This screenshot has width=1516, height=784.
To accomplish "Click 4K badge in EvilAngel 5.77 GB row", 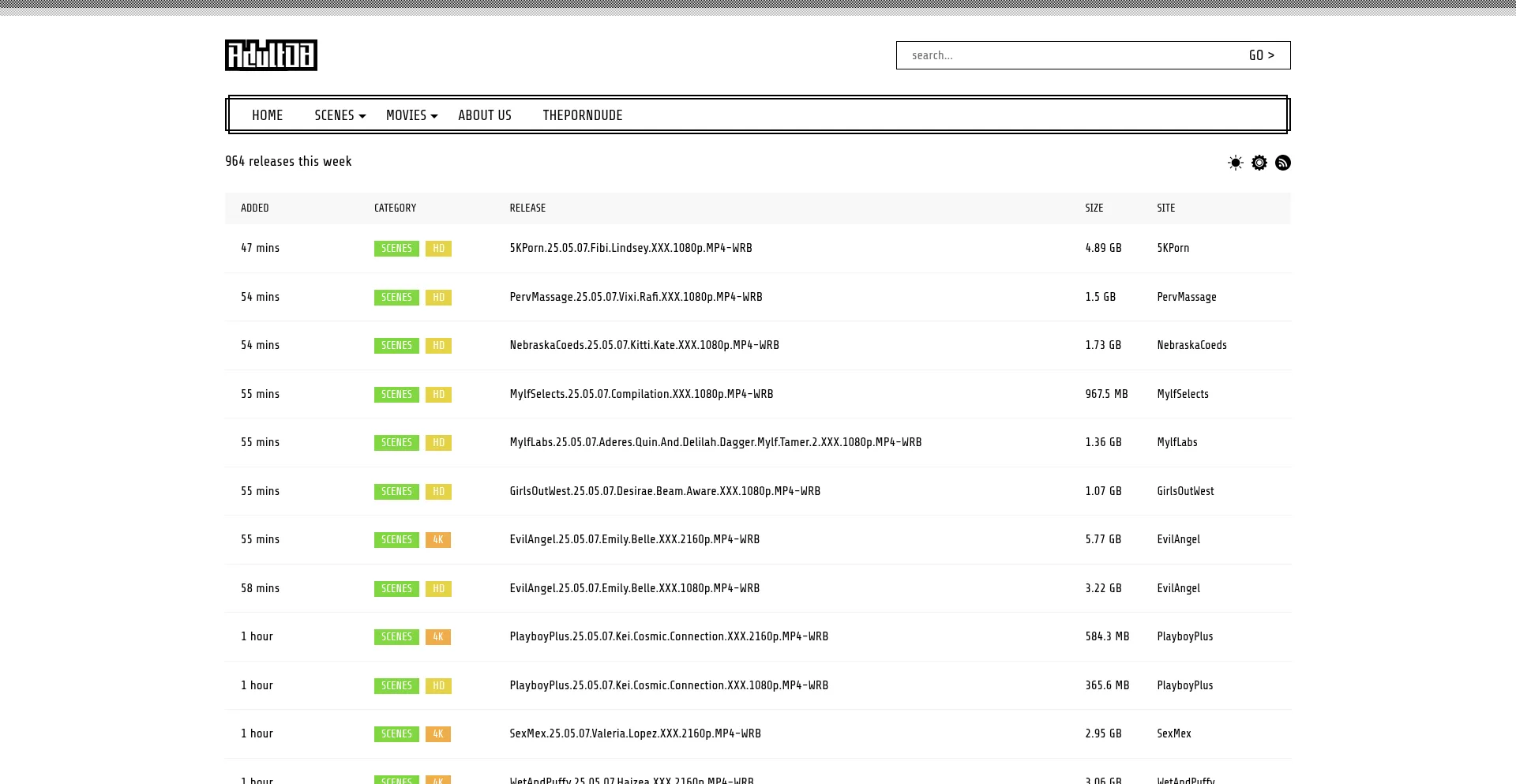I will click(x=438, y=539).
